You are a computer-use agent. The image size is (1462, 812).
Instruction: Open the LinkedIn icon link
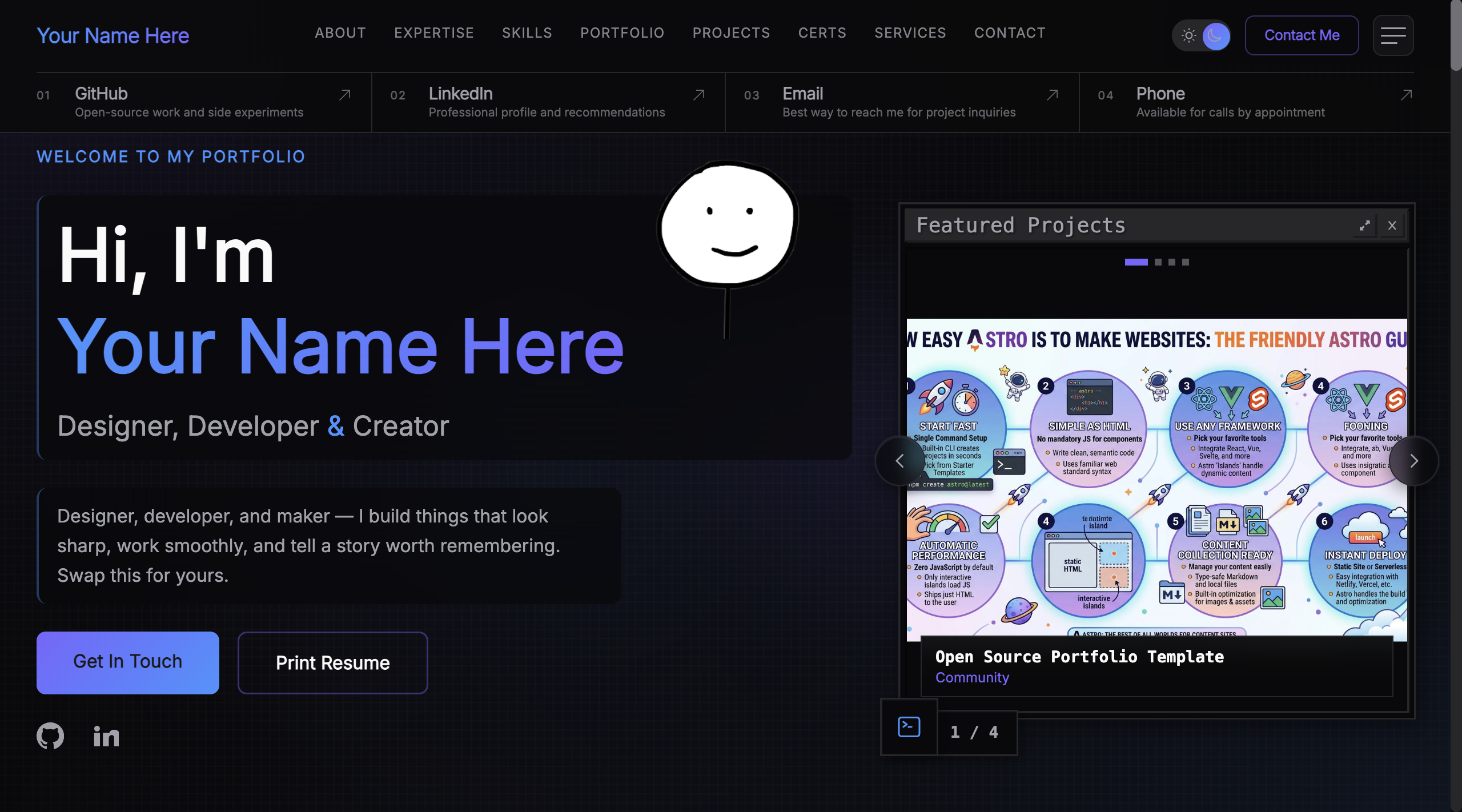(x=106, y=736)
